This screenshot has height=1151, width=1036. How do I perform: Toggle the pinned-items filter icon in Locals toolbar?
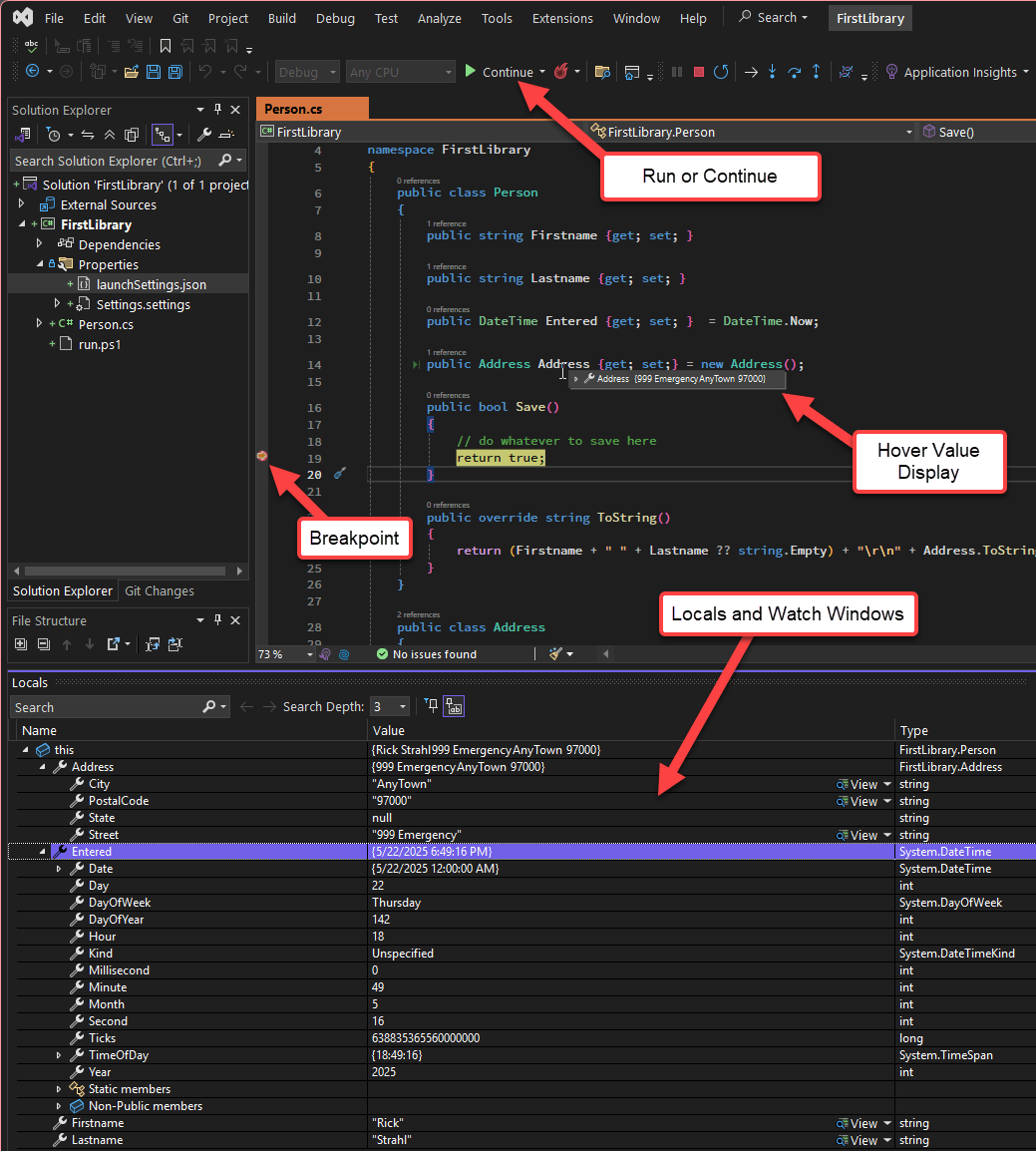(432, 706)
